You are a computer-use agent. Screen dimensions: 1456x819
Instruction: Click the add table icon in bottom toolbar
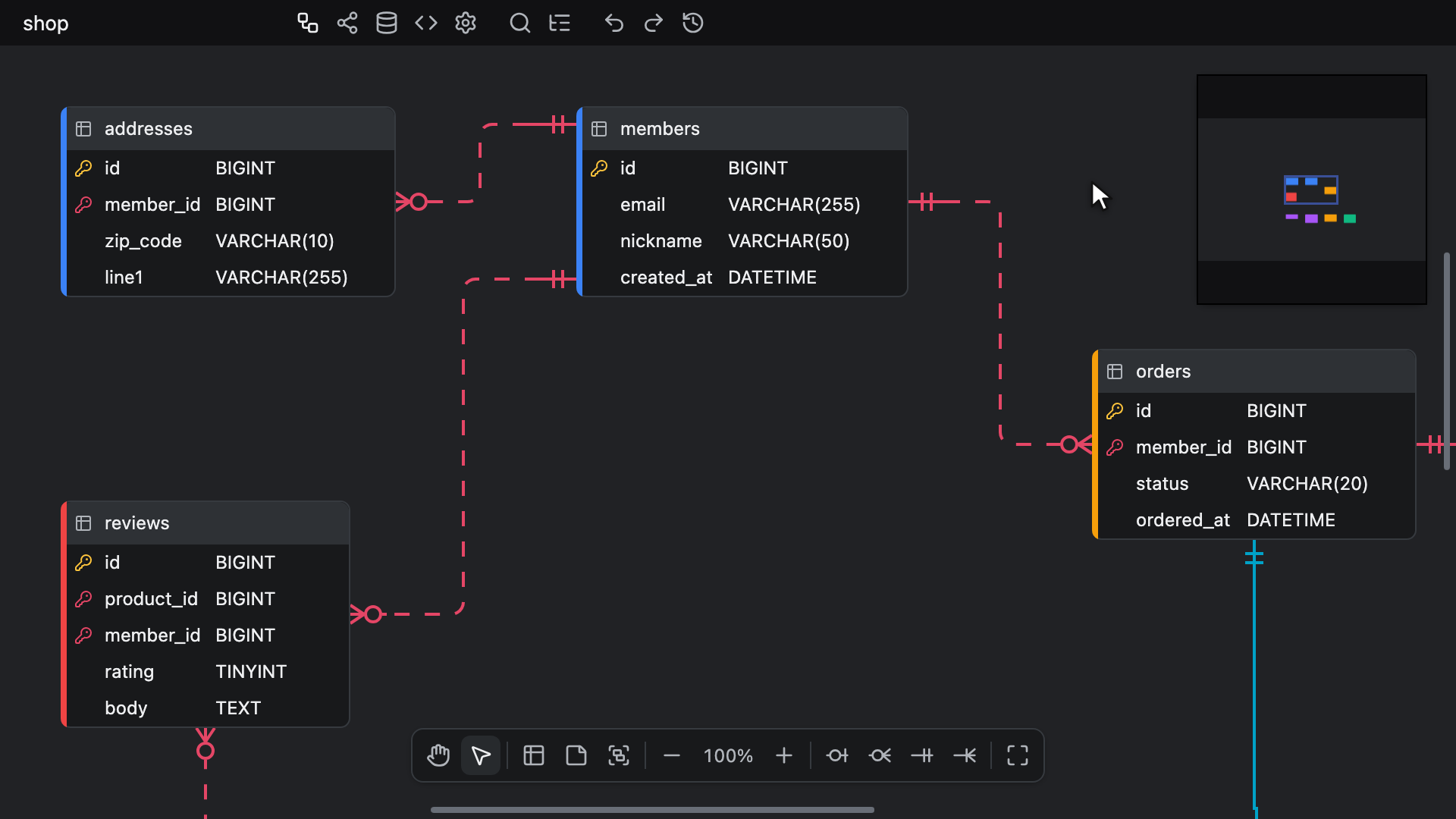tap(534, 755)
